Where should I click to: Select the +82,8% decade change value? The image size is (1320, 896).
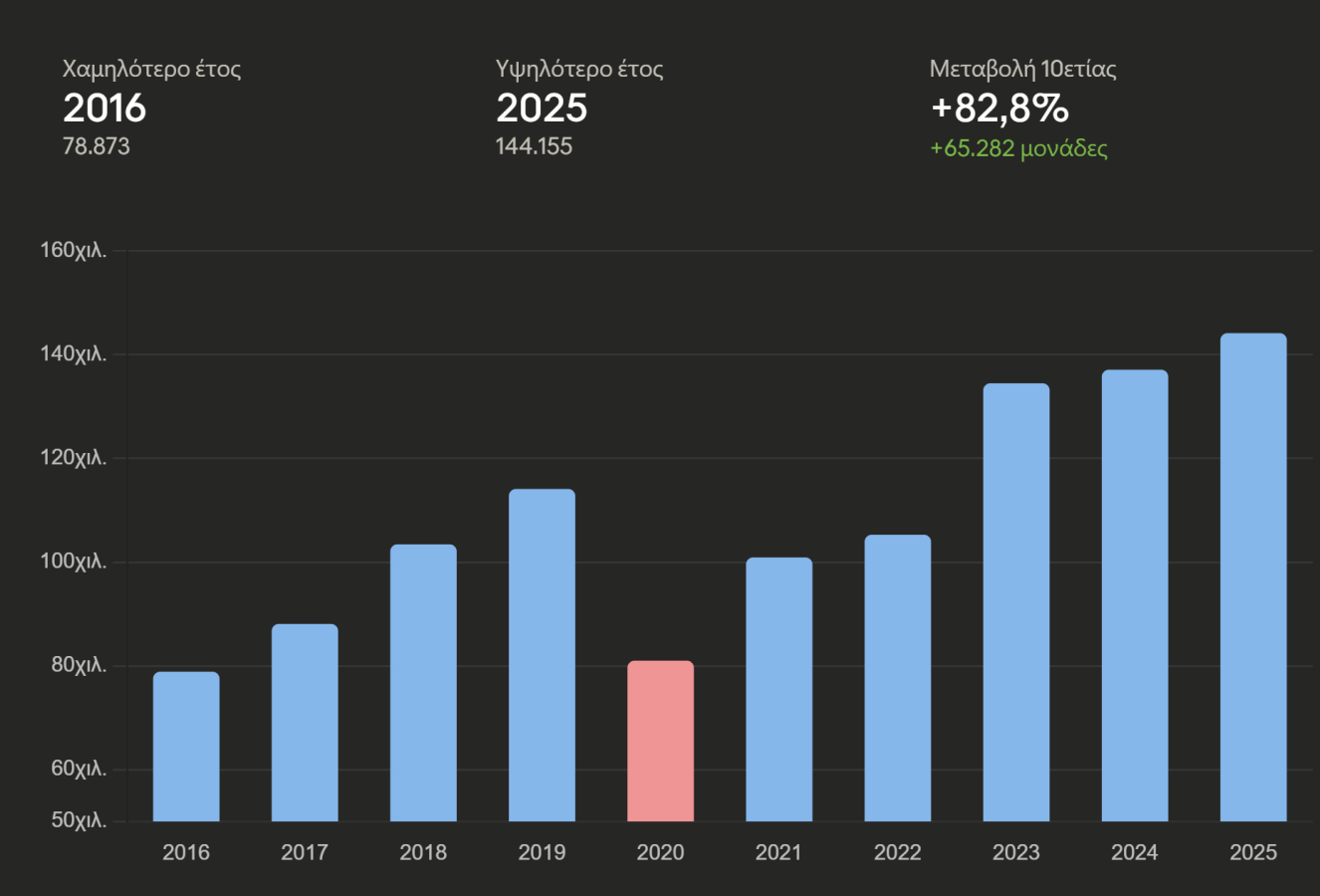pyautogui.click(x=999, y=108)
